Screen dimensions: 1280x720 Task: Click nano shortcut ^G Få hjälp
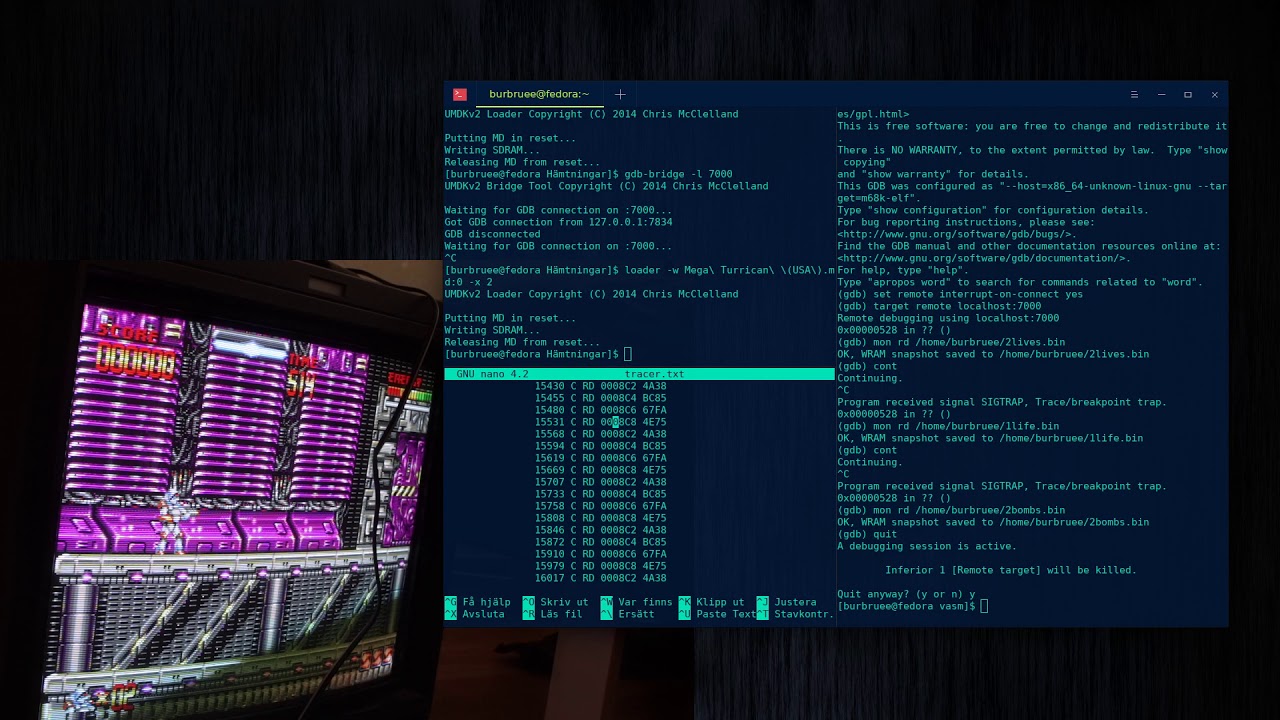click(x=478, y=602)
